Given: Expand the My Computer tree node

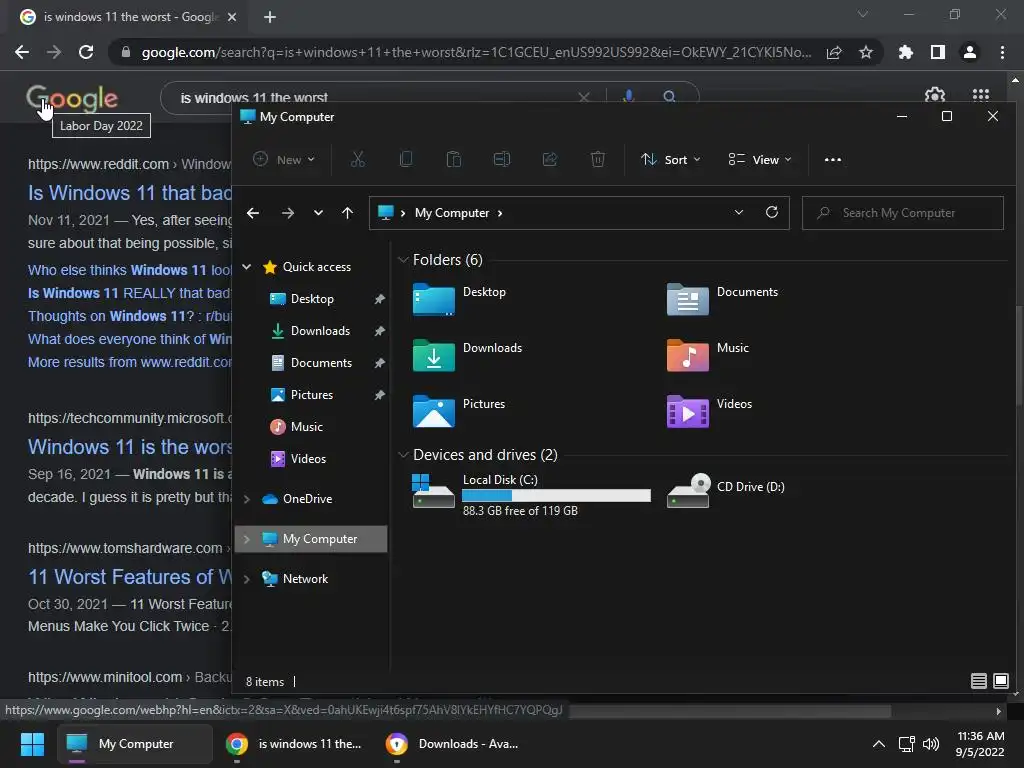Looking at the screenshot, I should coord(247,539).
